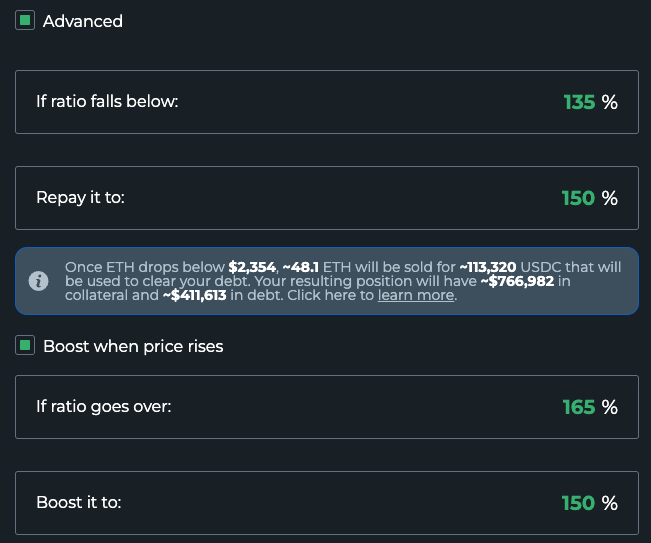Click the Boost it to field
The height and width of the screenshot is (543, 651).
[327, 503]
